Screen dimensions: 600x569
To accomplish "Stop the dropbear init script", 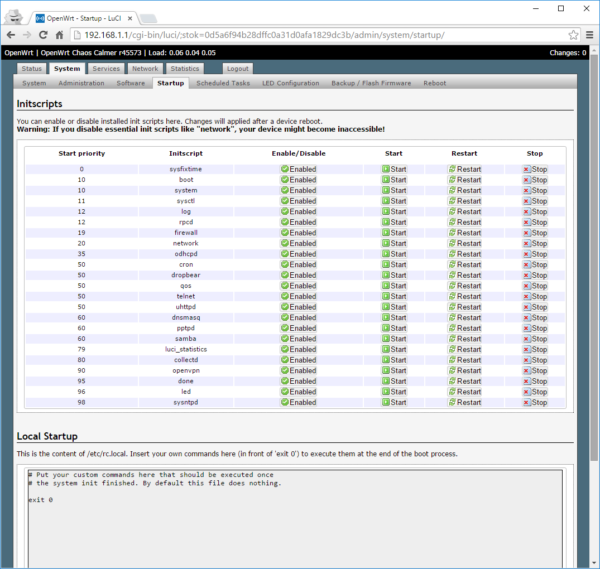I will click(x=534, y=274).
